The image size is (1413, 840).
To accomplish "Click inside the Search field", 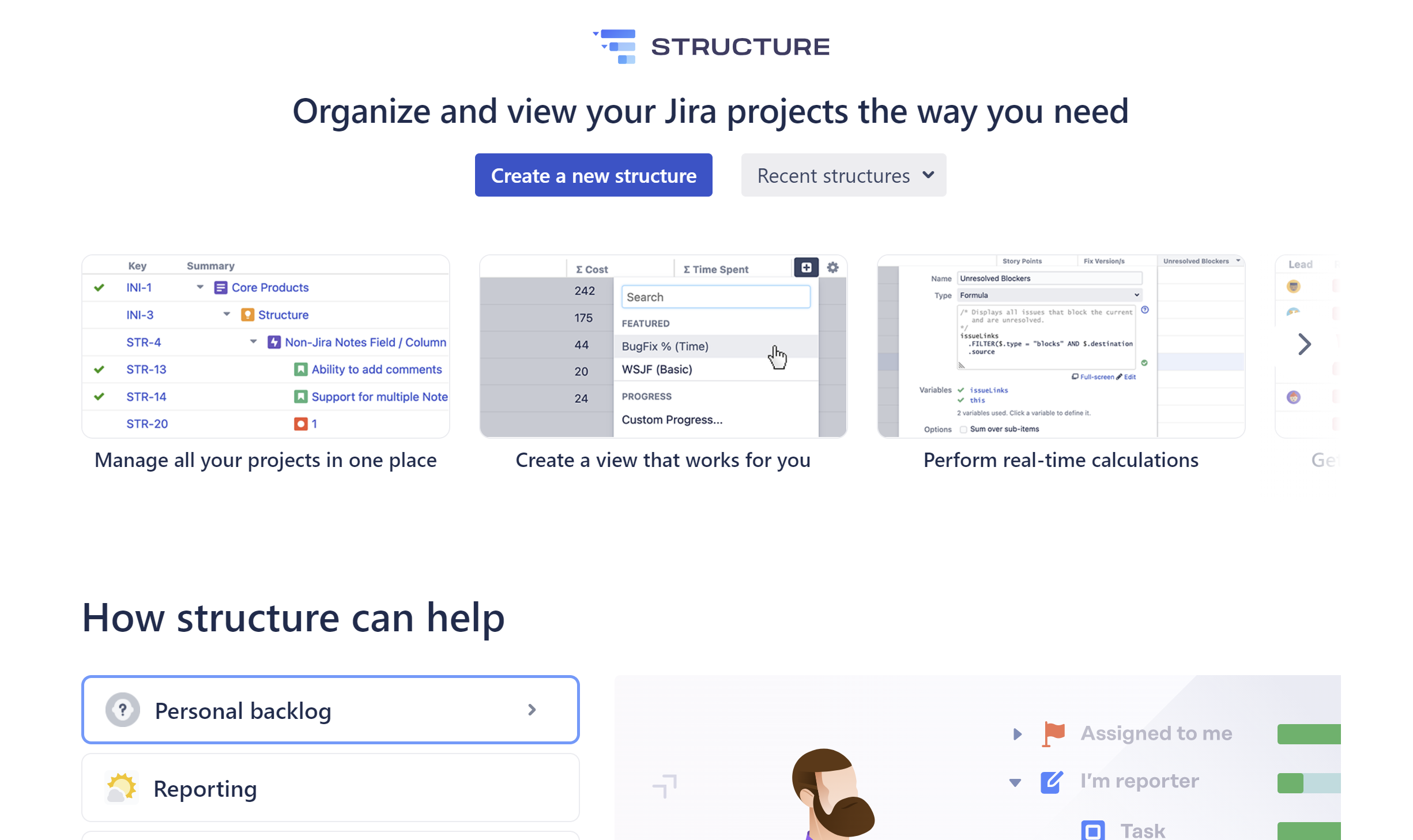I will click(x=715, y=296).
